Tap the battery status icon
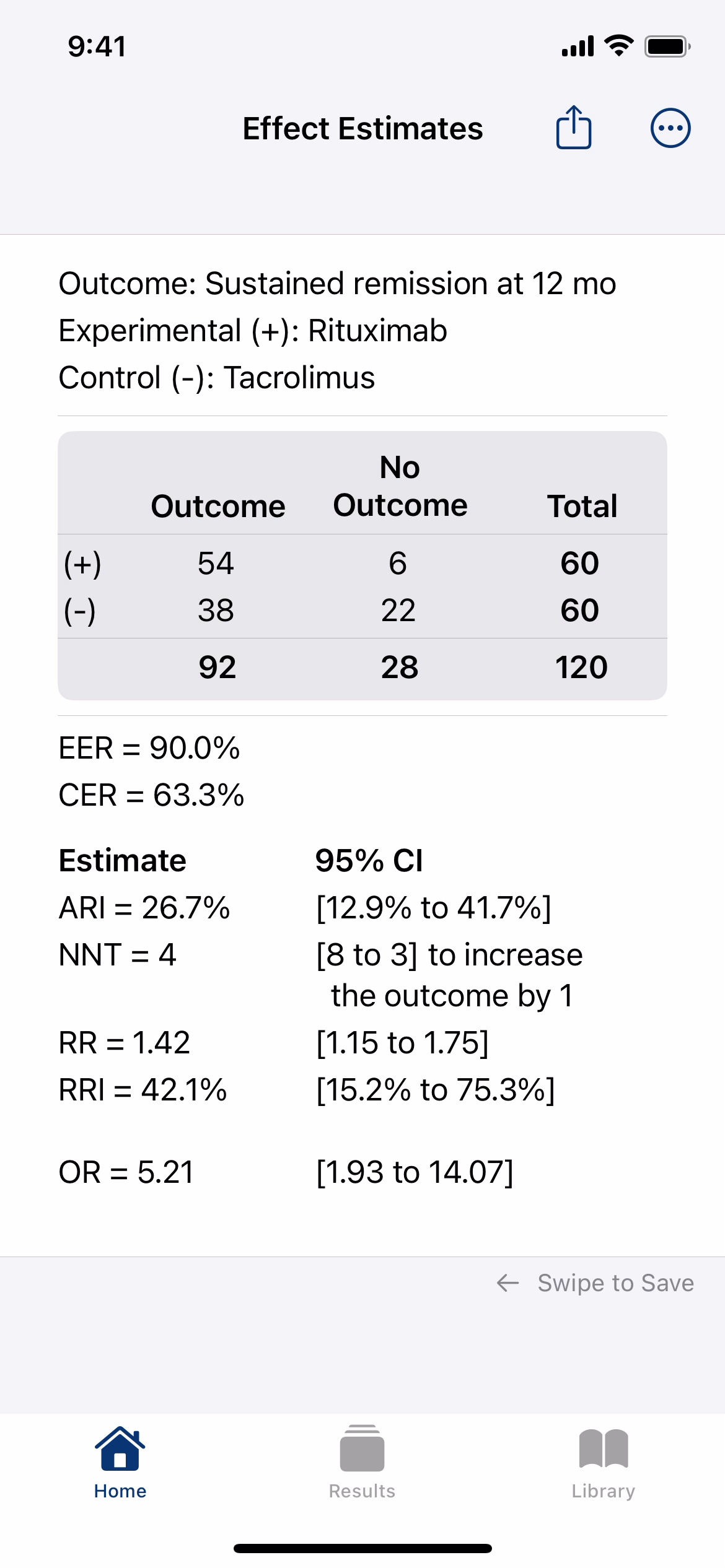This screenshot has width=725, height=1568. coord(667,46)
